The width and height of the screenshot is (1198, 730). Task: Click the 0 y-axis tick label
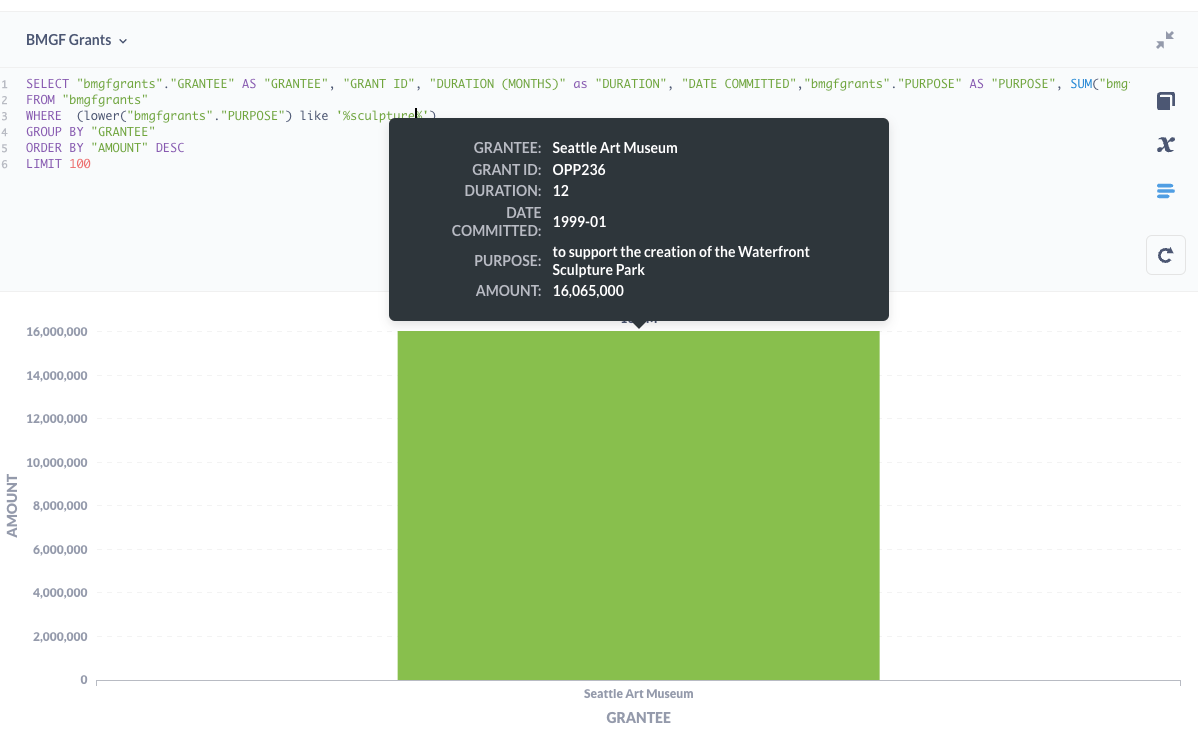click(84, 680)
